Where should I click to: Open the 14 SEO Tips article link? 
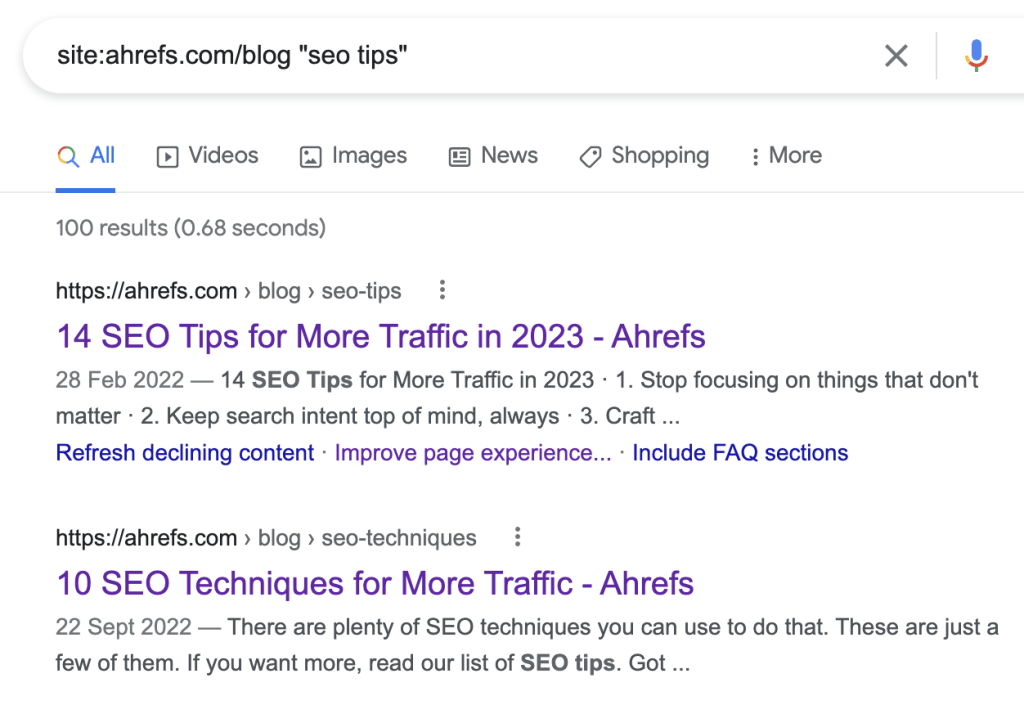tap(380, 337)
